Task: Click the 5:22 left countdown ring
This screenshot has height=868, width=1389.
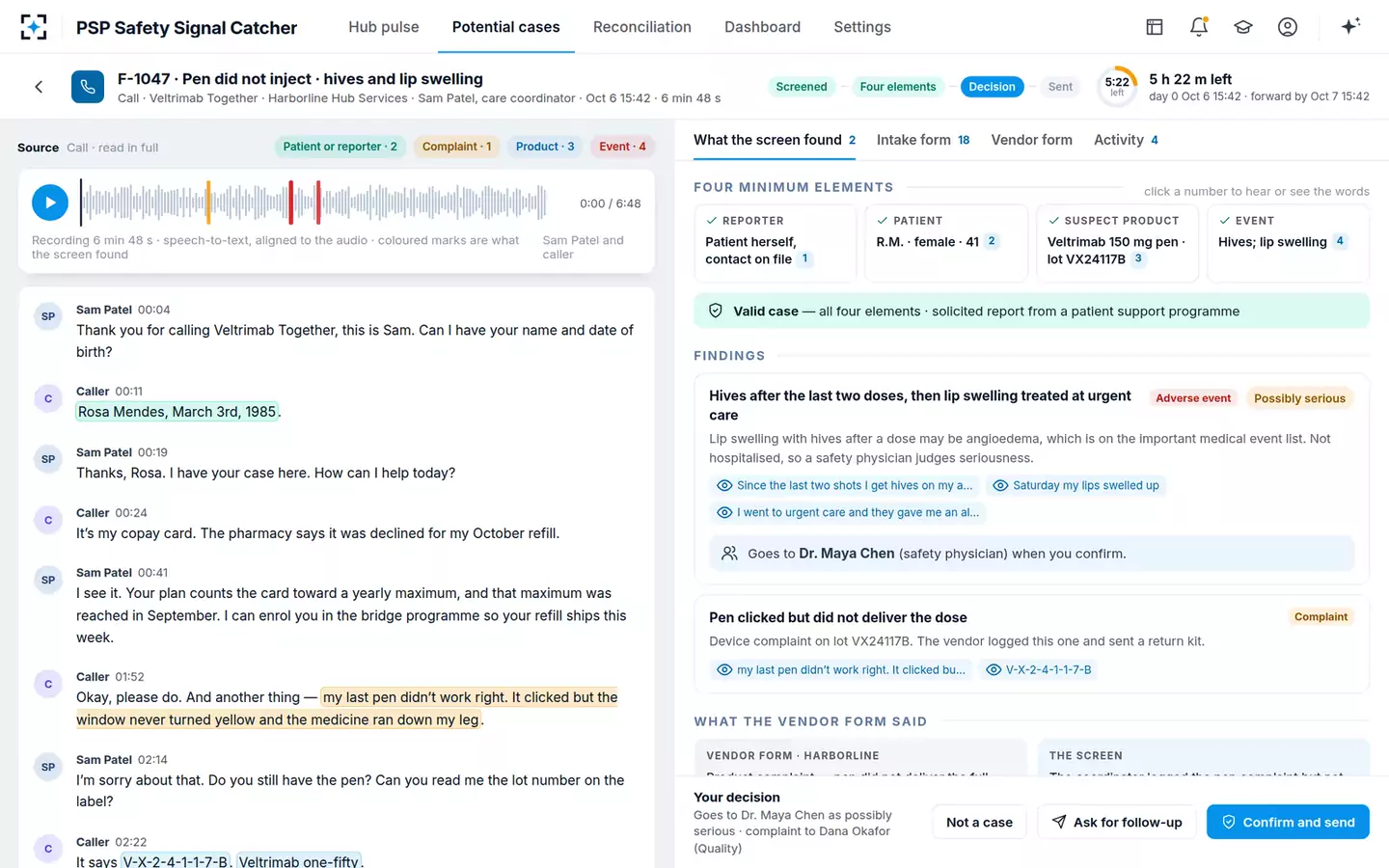Action: point(1117,86)
